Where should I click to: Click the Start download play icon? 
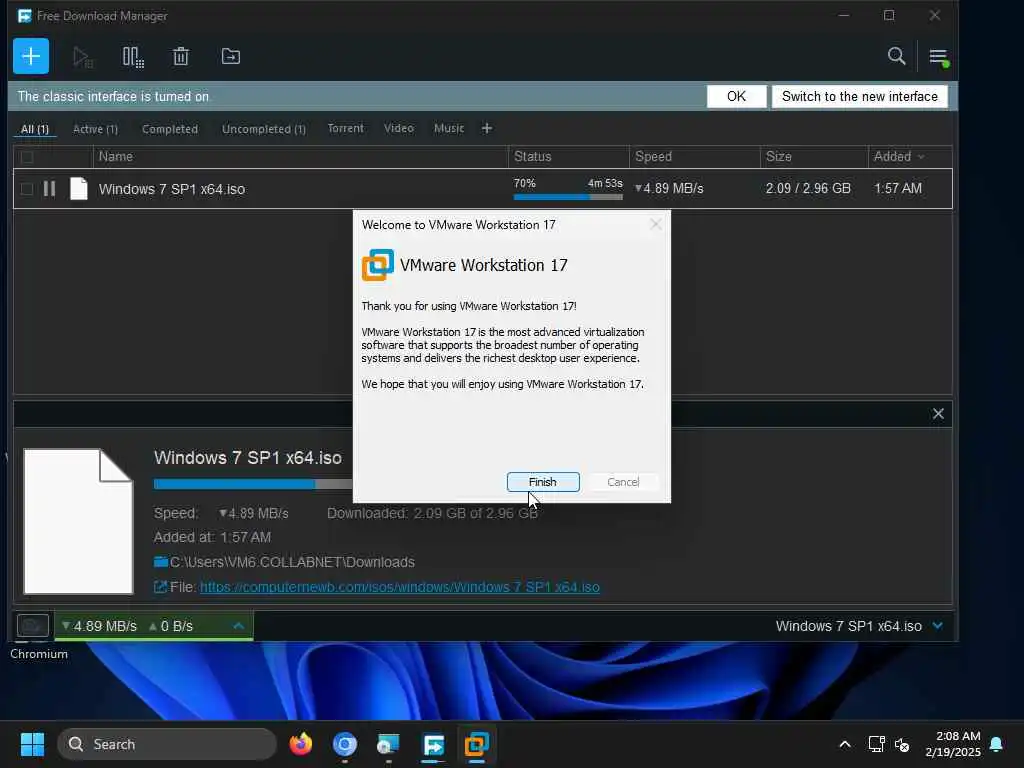[x=82, y=57]
